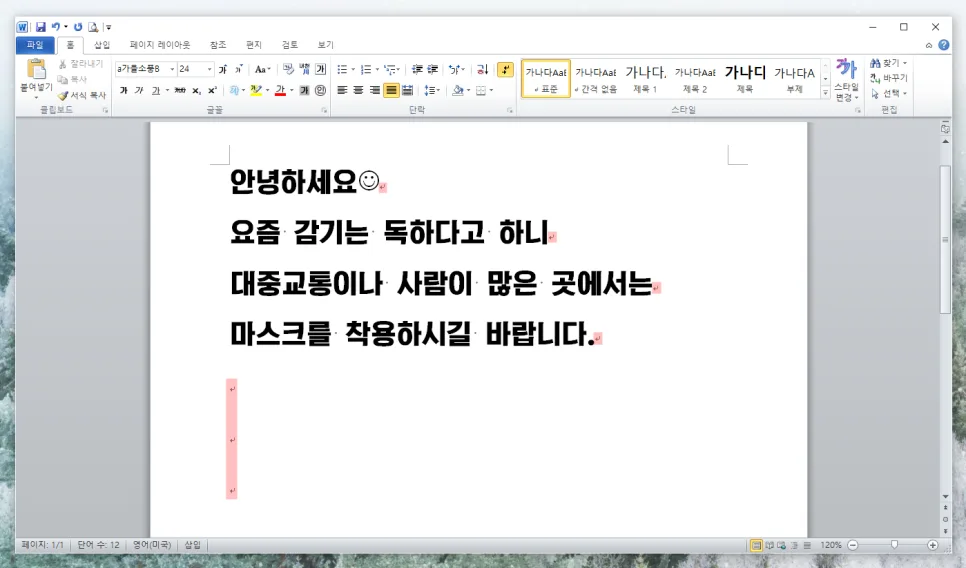Image resolution: width=966 pixels, height=568 pixels.
Task: Decrease paragraph indent
Action: 417,70
